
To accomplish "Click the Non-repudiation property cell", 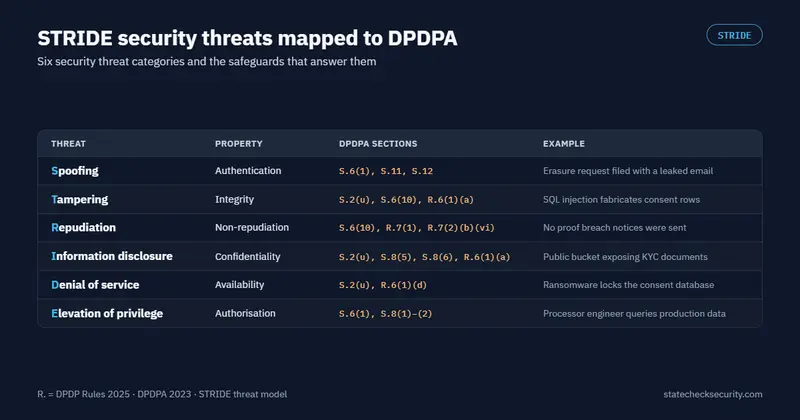I will (x=252, y=228).
